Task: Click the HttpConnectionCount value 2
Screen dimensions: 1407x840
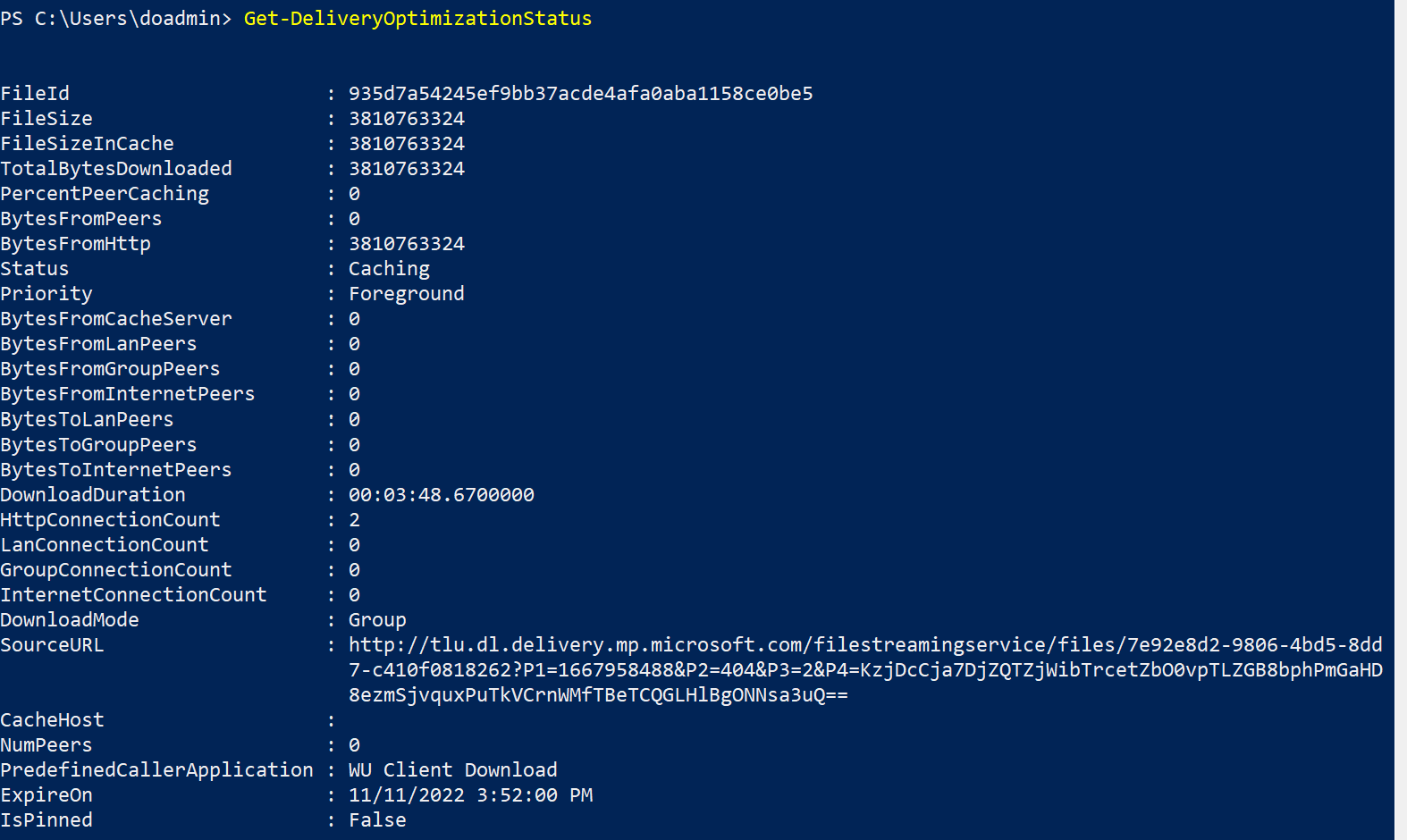Action: click(355, 520)
